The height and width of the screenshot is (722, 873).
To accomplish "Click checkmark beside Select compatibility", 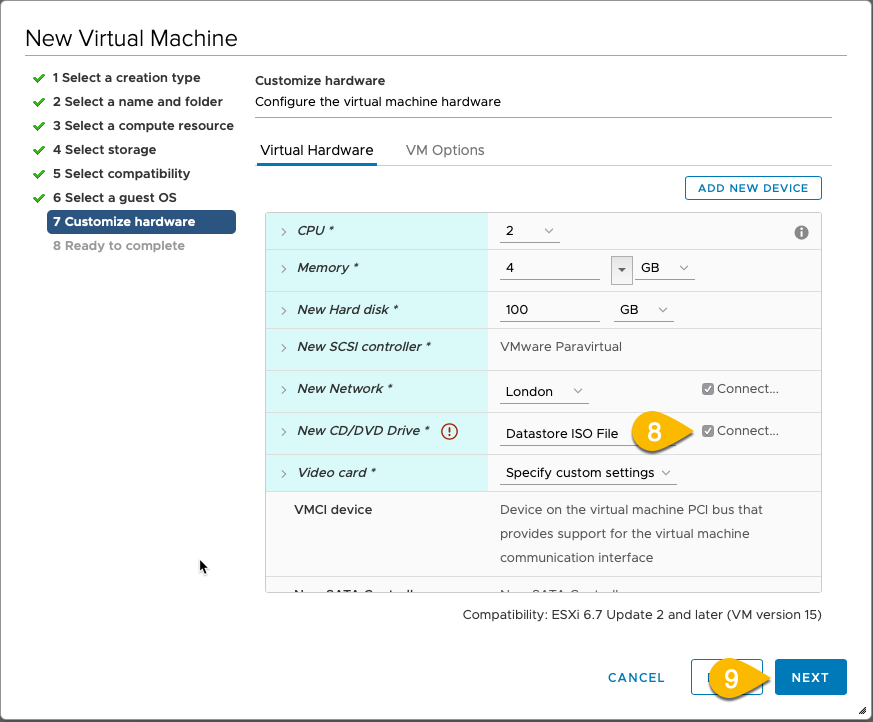I will tap(39, 174).
